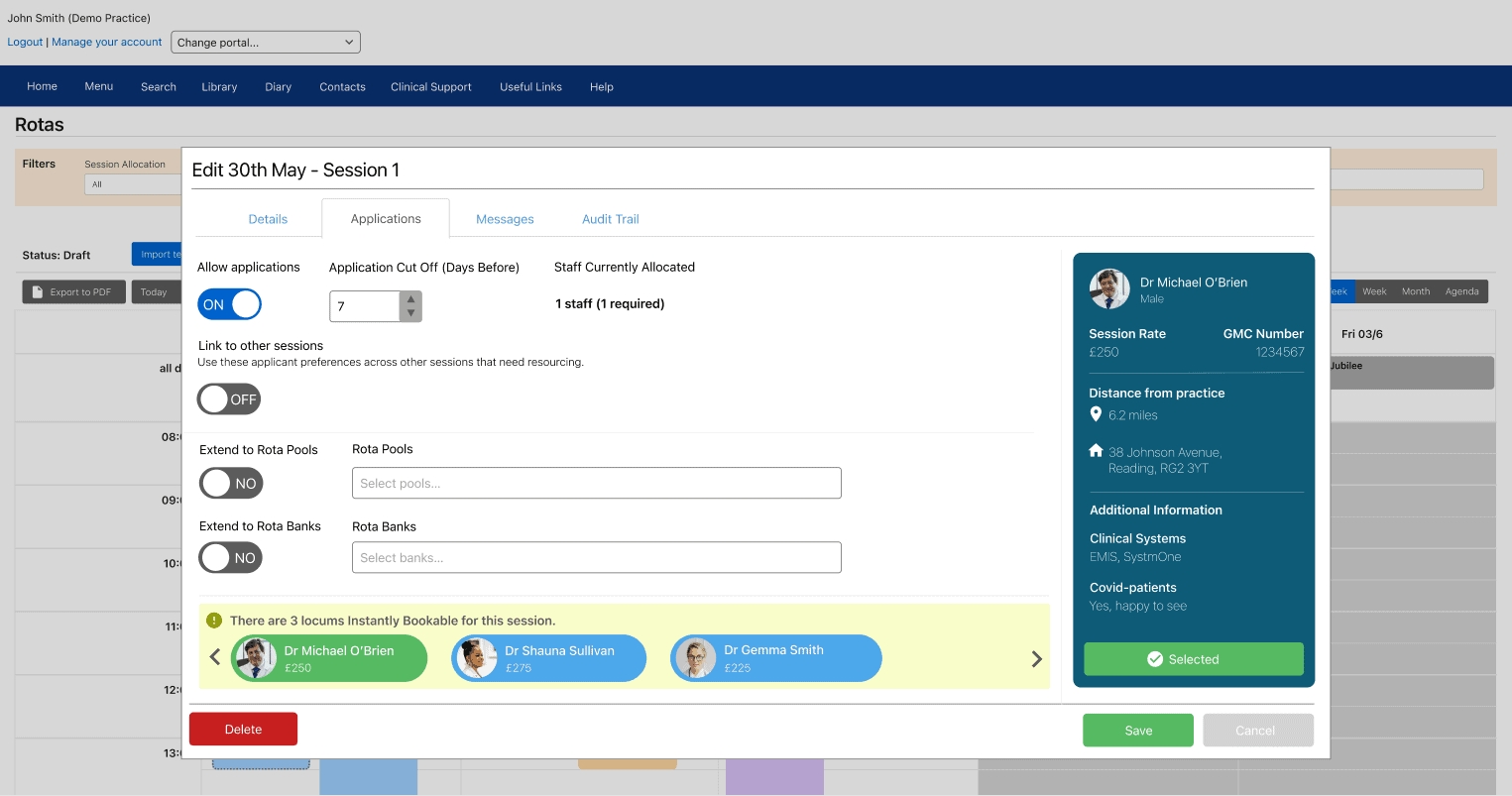
Task: Open the Change portal dropdown
Action: point(266,43)
